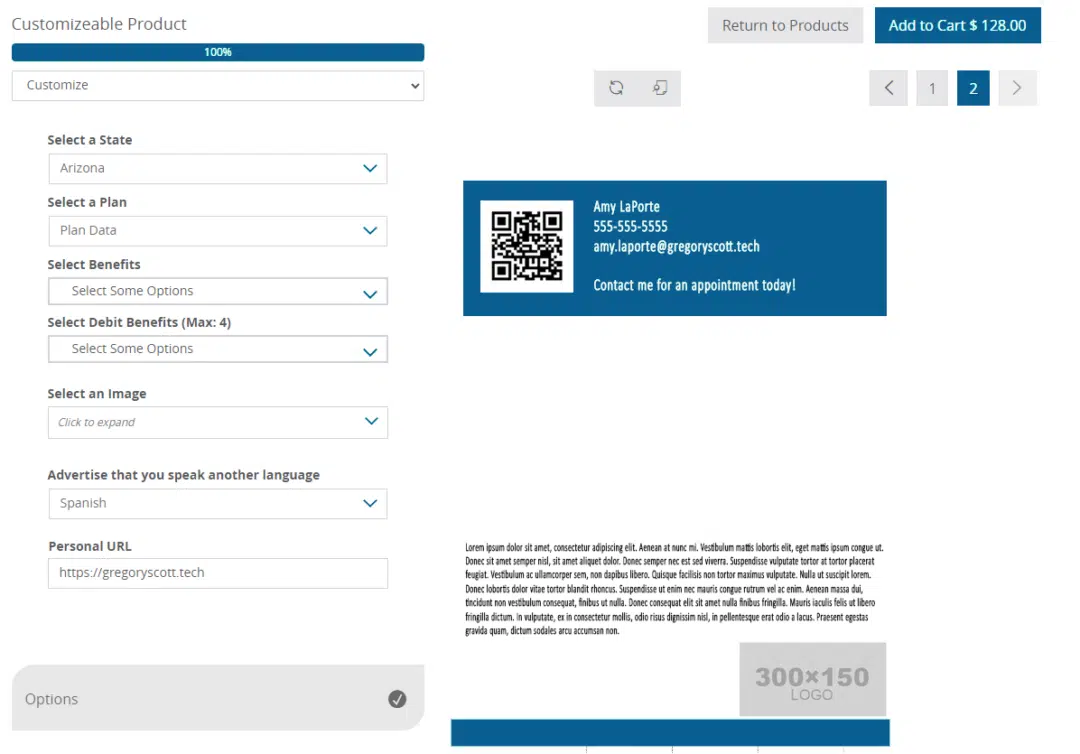Go to the previous preview page arrow
The width and height of the screenshot is (1080, 754).
[889, 88]
